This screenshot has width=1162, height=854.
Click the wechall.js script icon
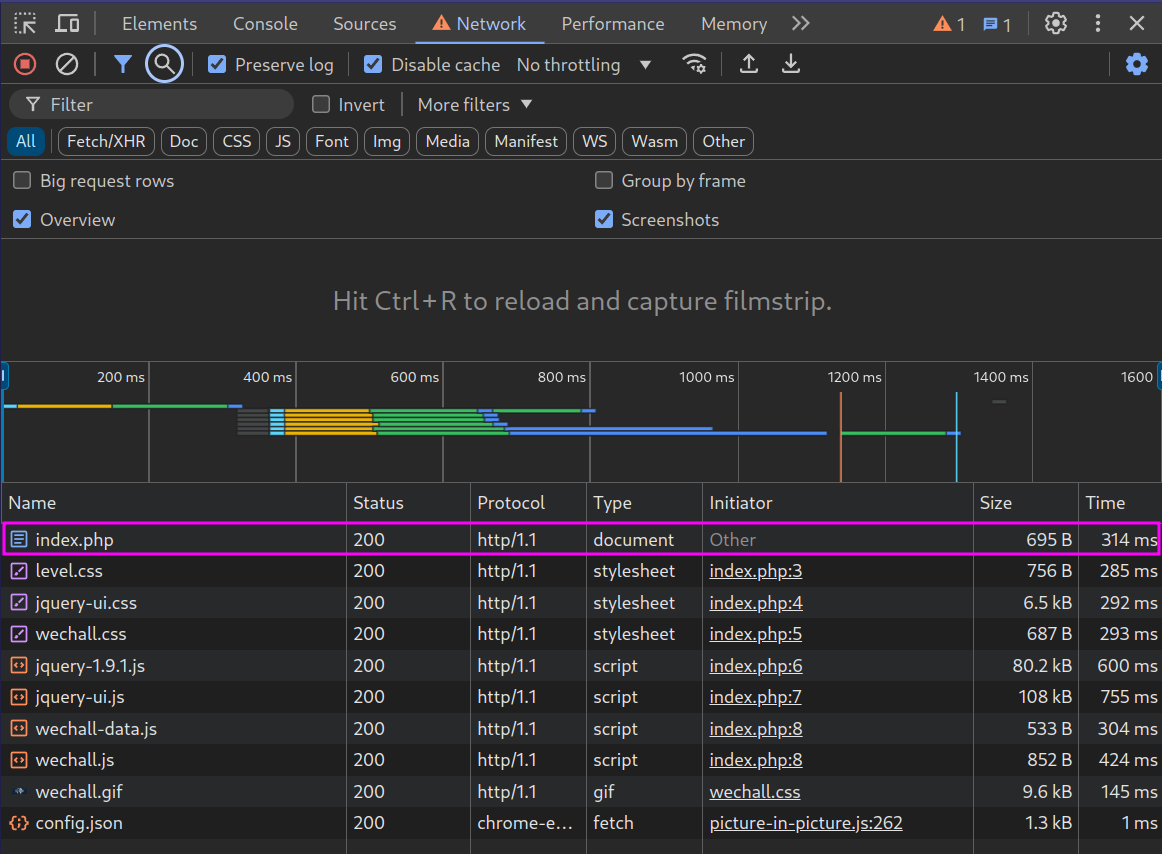[19, 760]
